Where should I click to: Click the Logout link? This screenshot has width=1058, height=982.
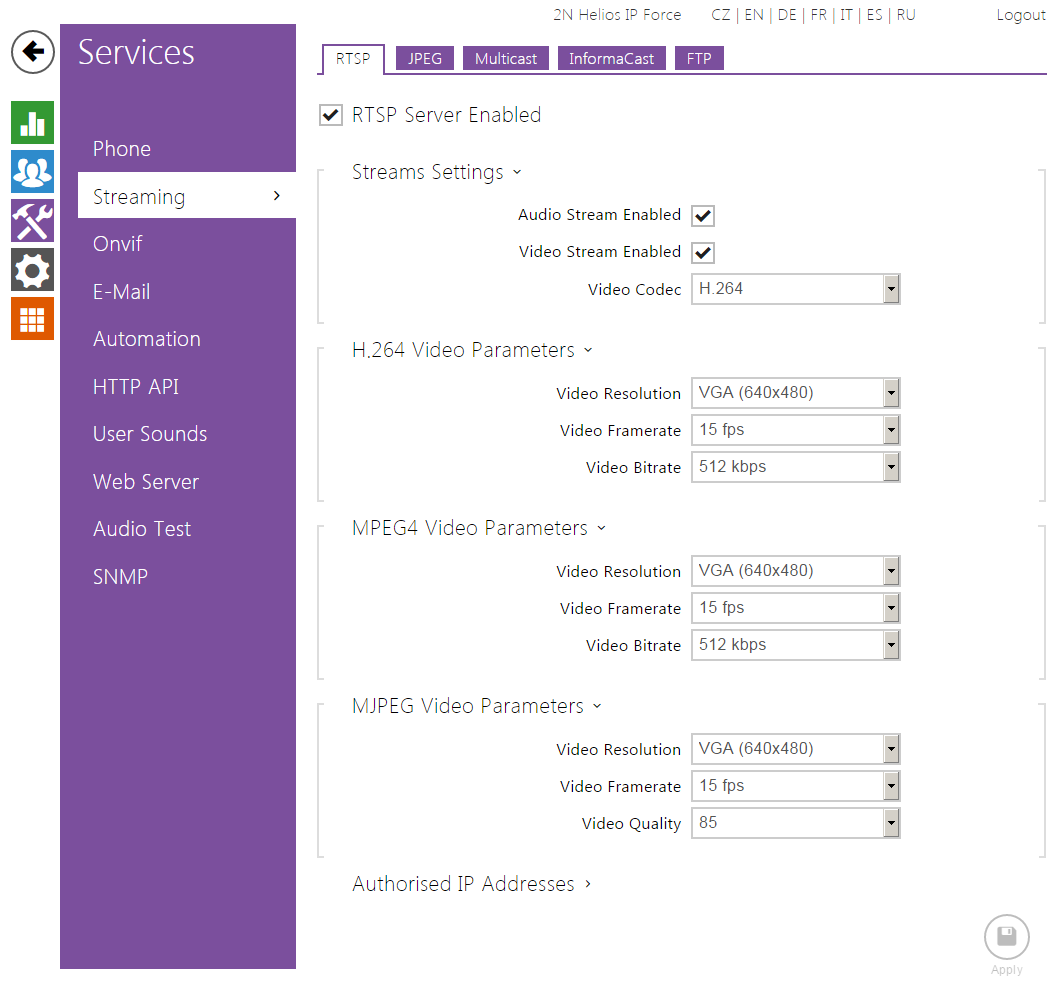1020,15
